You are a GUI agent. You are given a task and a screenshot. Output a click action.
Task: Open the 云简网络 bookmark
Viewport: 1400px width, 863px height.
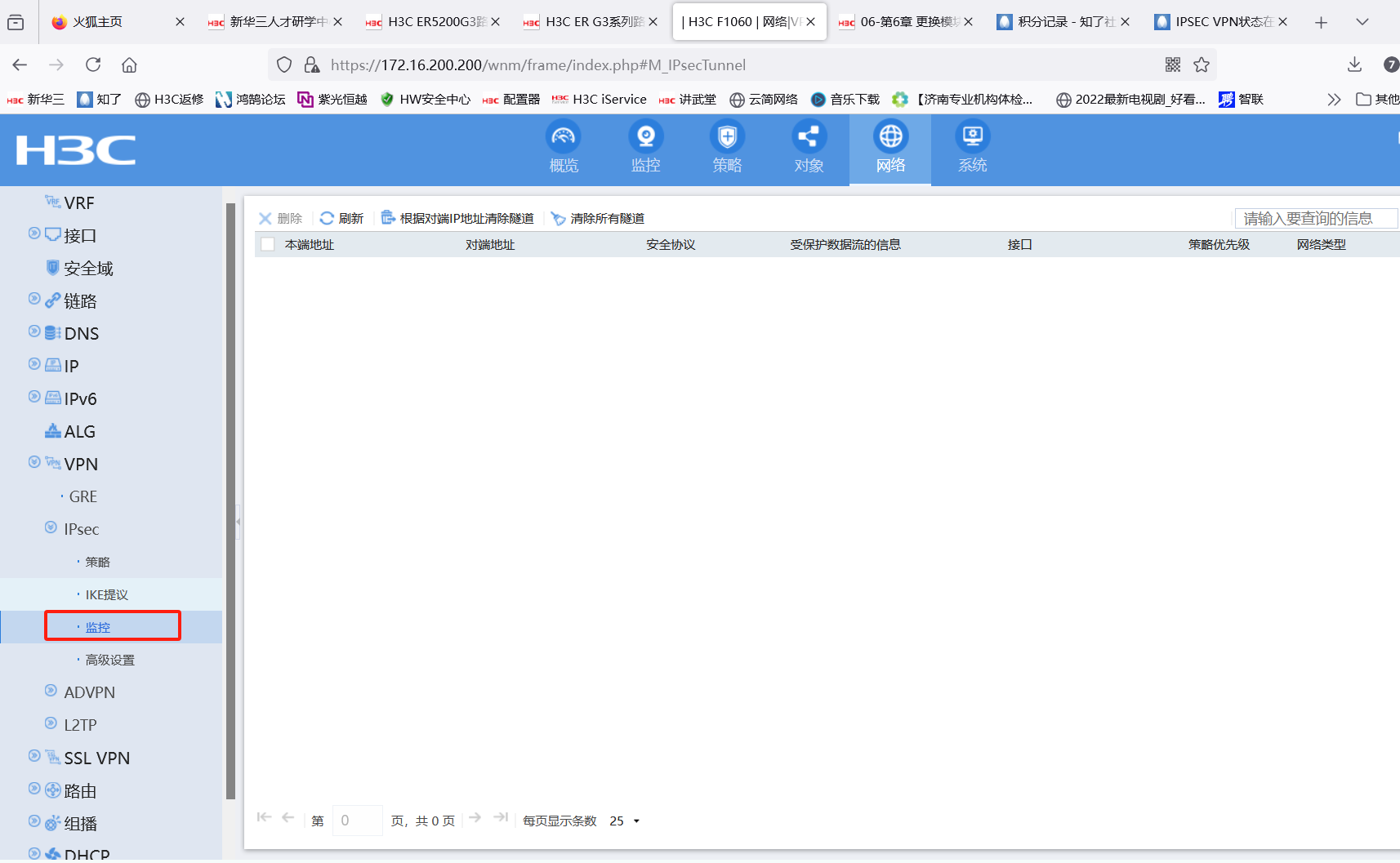pyautogui.click(x=764, y=100)
